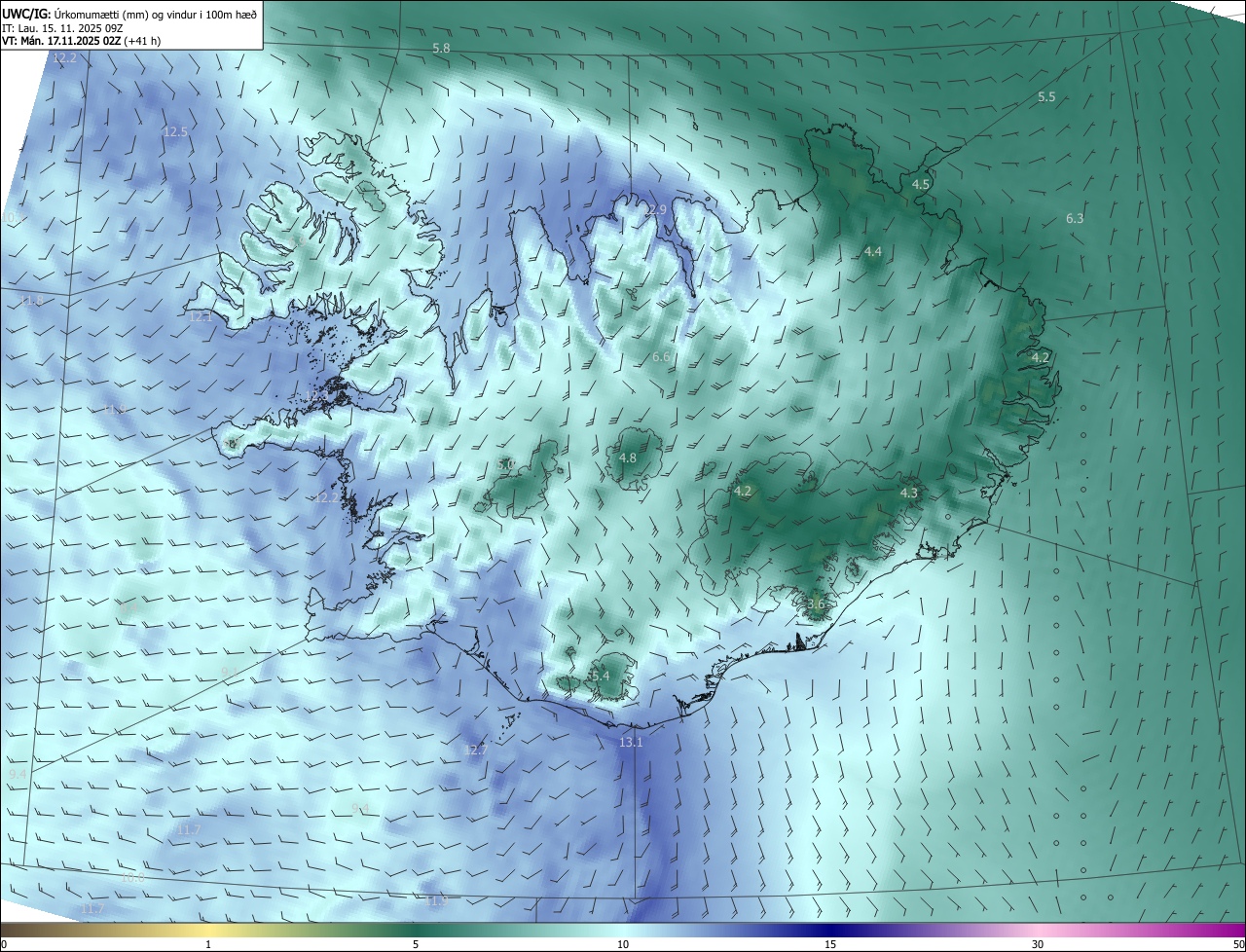Click the 13.1 value label

click(x=631, y=742)
